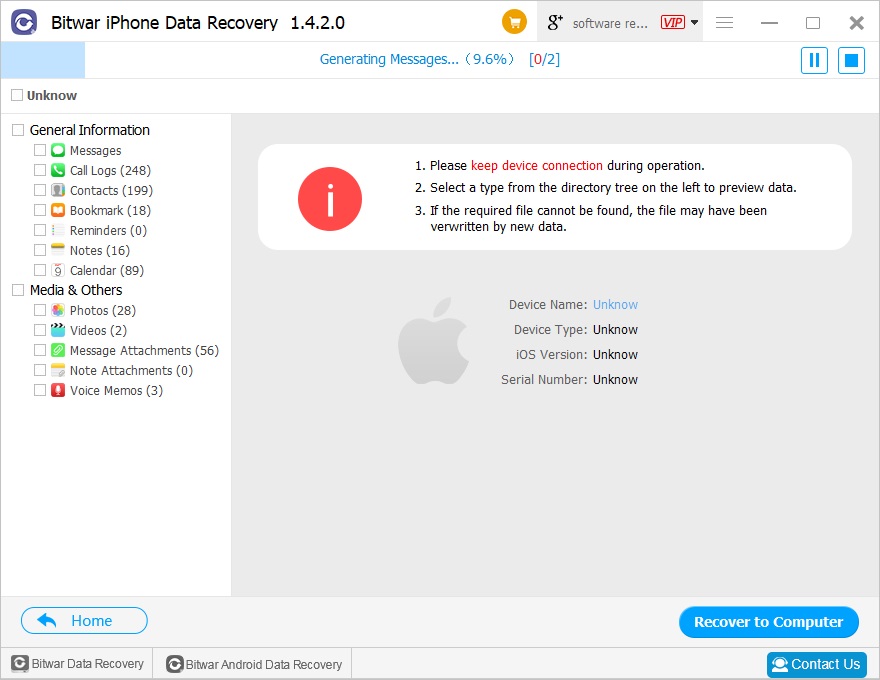Open Photos (28) list
The image size is (880, 680).
(x=103, y=310)
